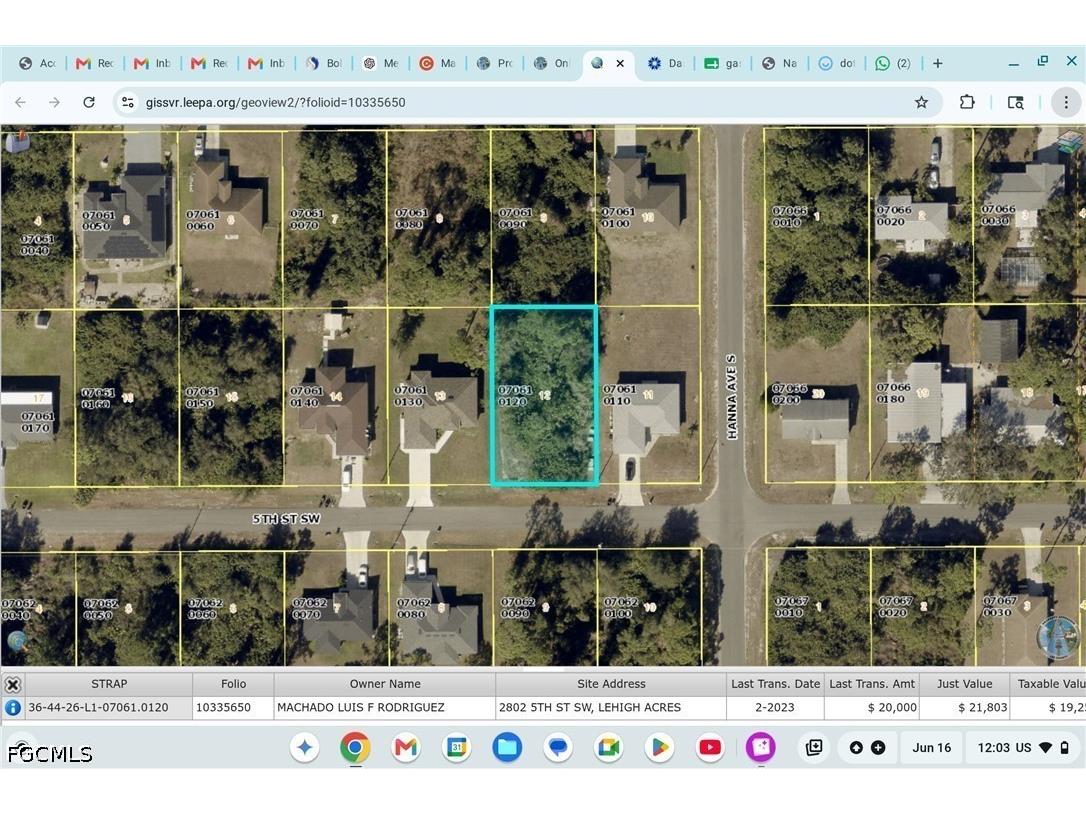This screenshot has width=1086, height=814.
Task: Sort by Folio column header
Action: 233,684
